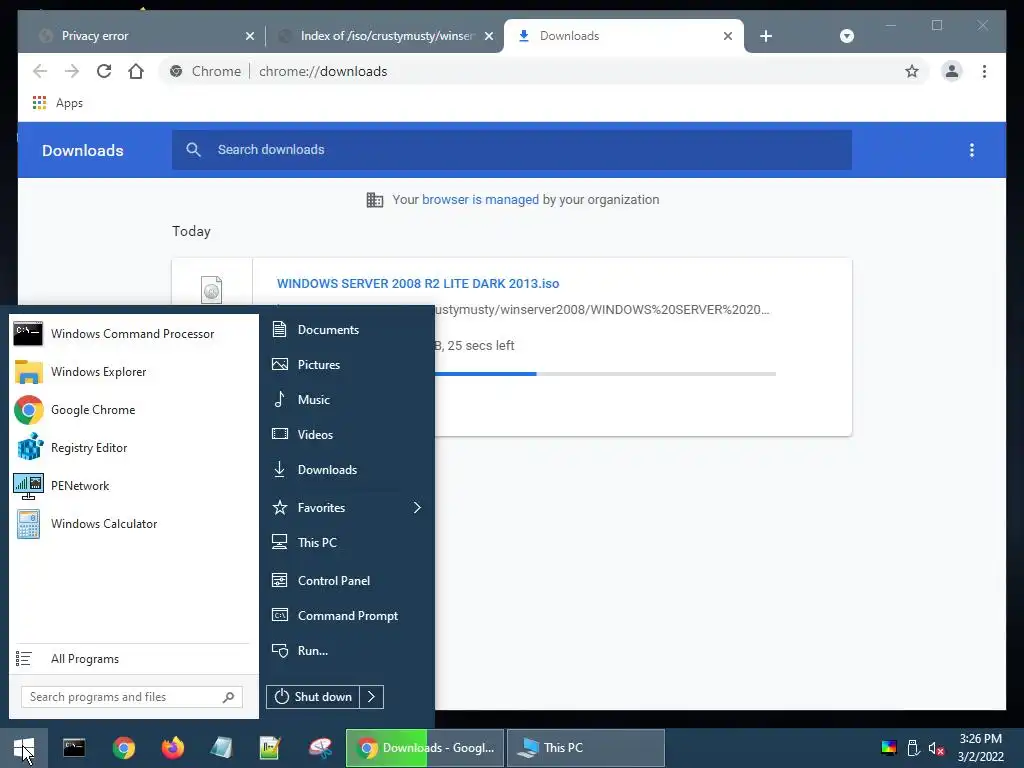
Task: Click the ISO file type icon
Action: point(212,290)
